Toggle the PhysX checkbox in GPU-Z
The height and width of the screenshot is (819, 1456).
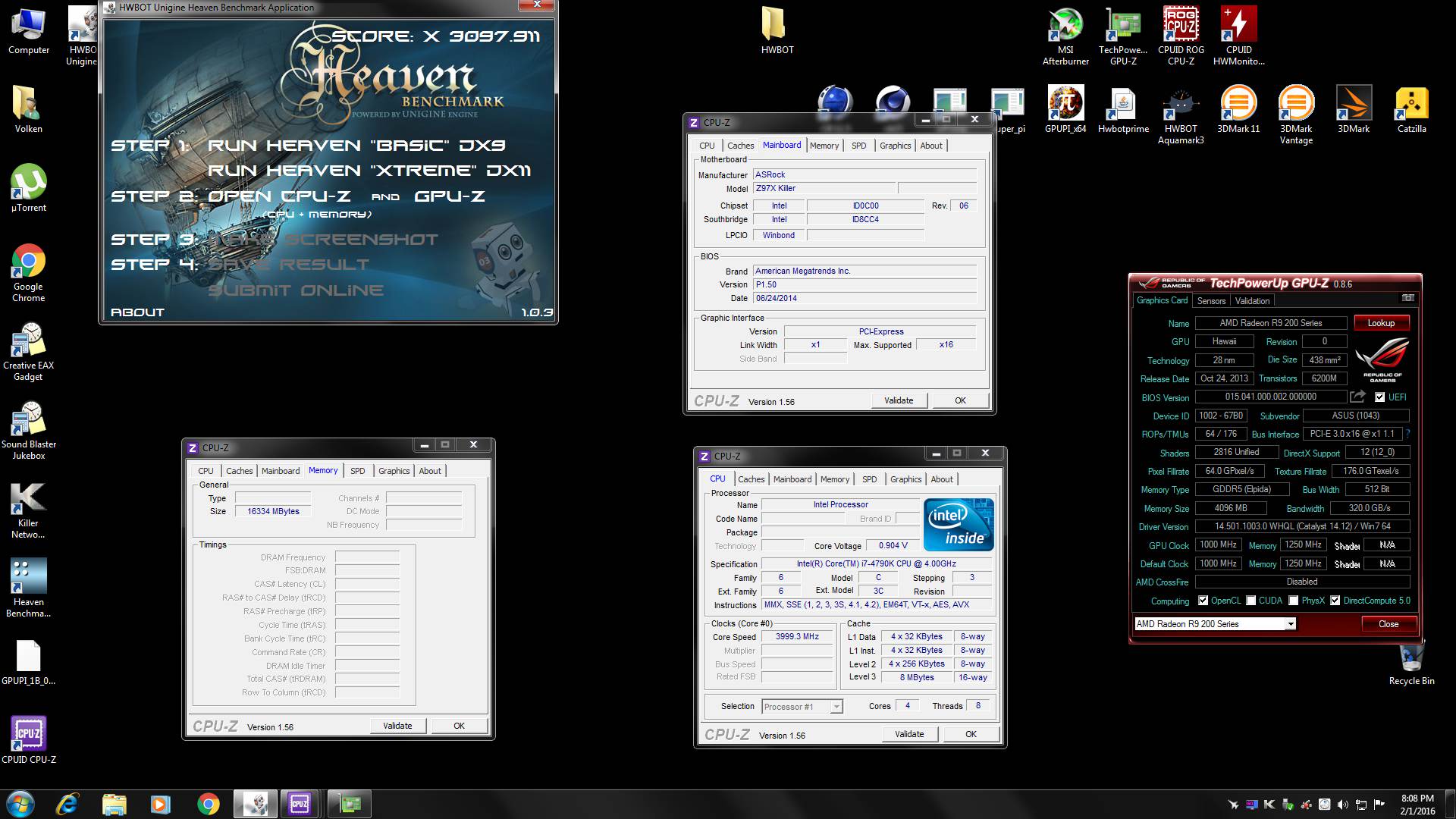click(1294, 601)
